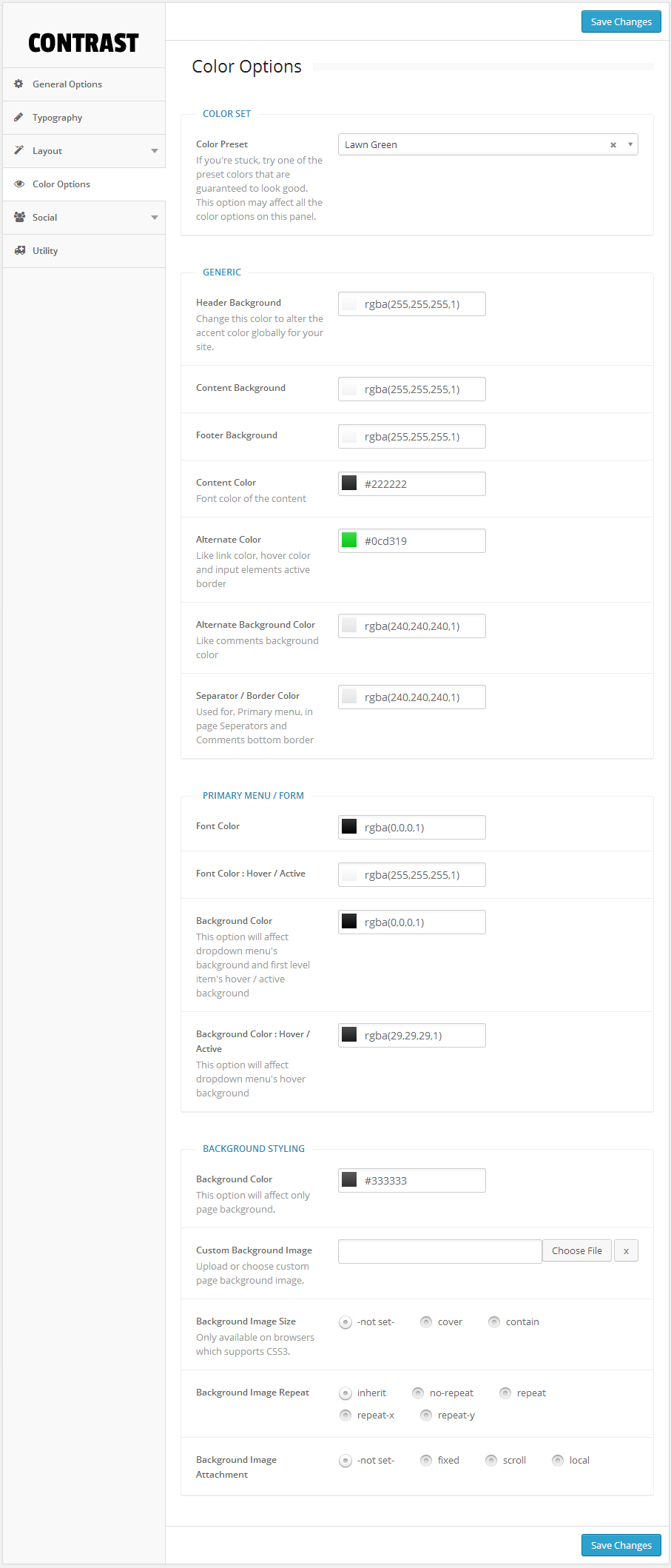Viewport: 671px width, 1568px height.
Task: Open the Typography settings section
Action: 58,118
